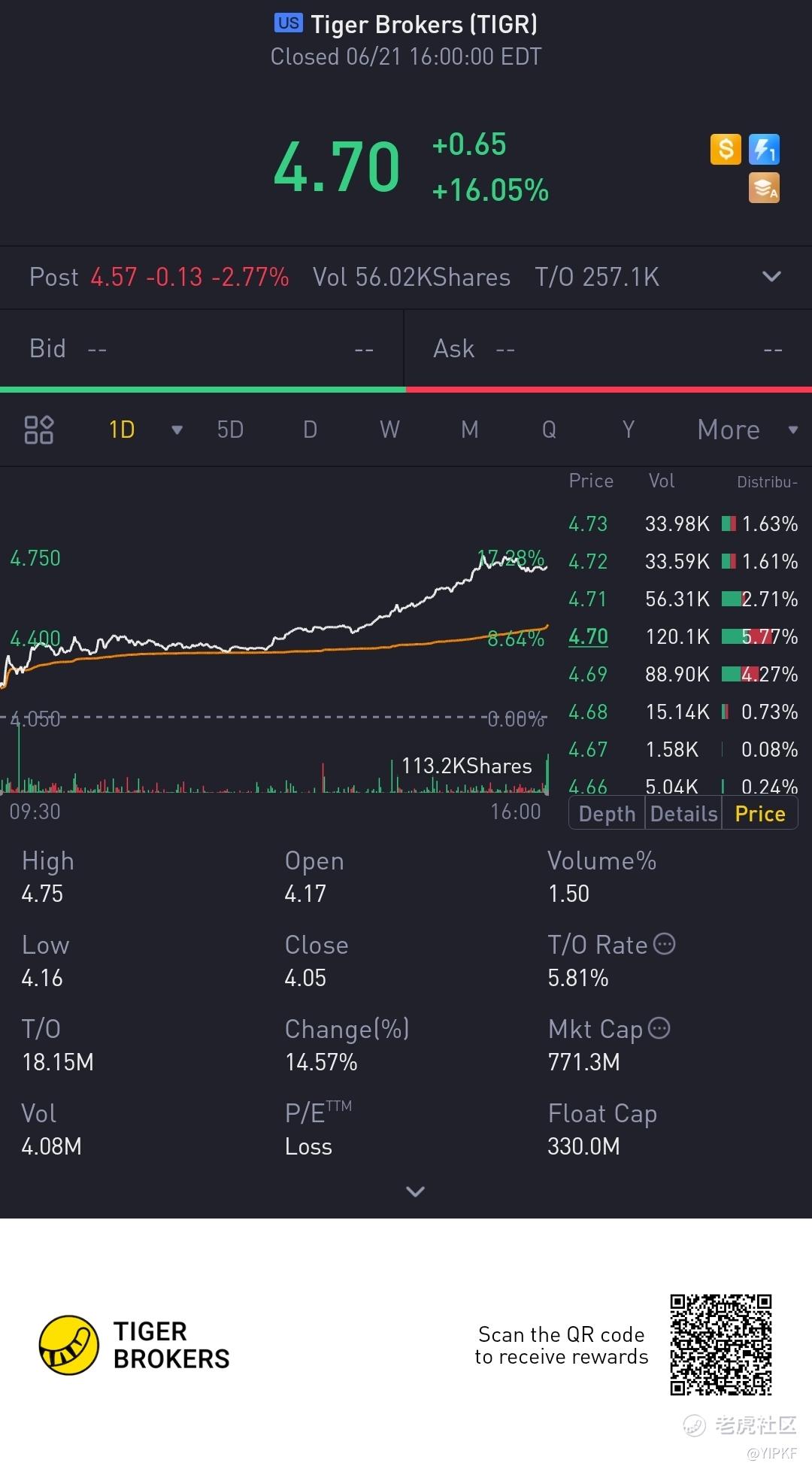Tap the Mkt Cap value 771.3M

[x=584, y=1062]
